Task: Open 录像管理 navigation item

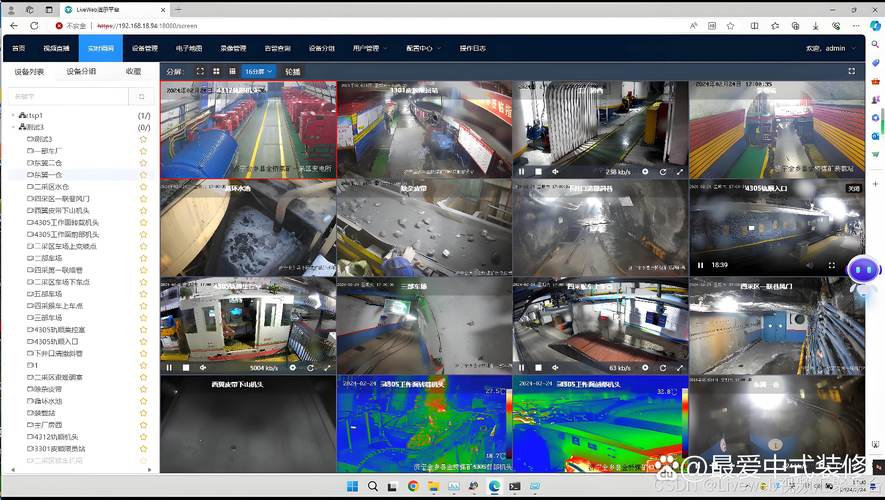Action: [233, 49]
